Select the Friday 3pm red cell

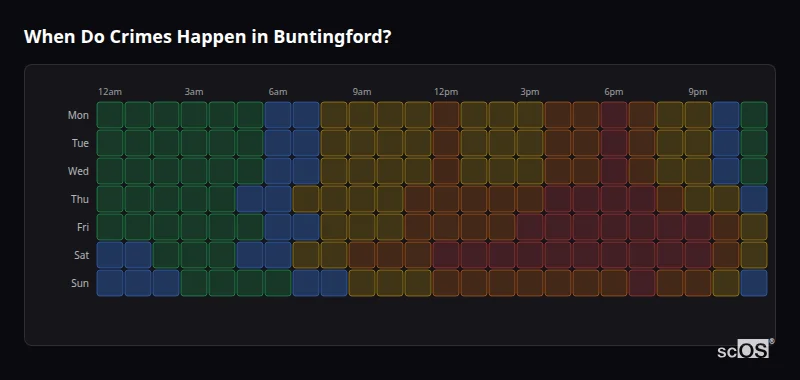coord(530,227)
